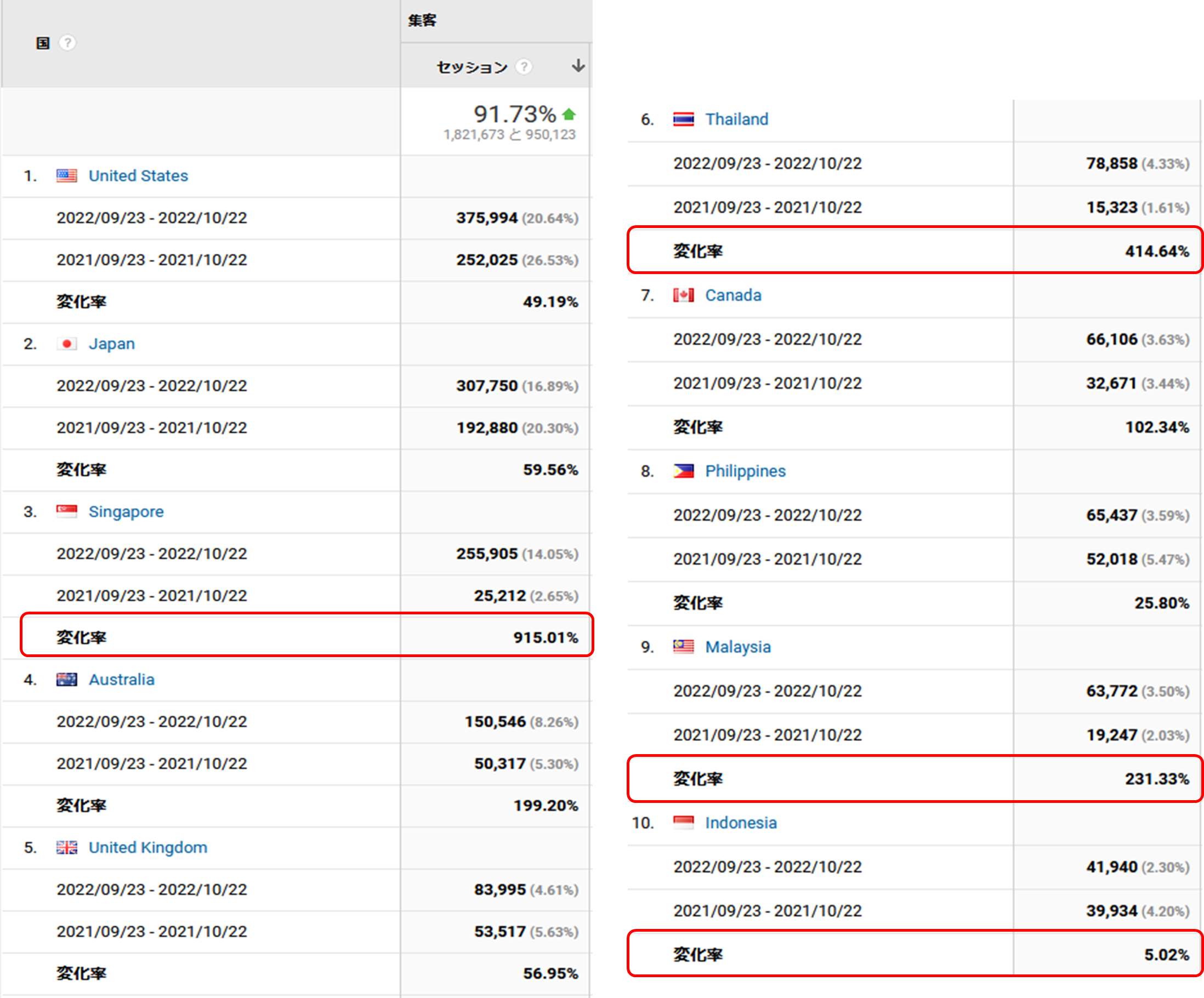1204x998 pixels.
Task: Open the United States country link
Action: point(138,175)
